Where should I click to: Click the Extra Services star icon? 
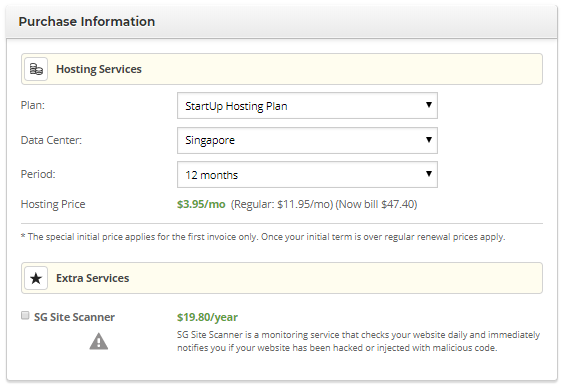(x=36, y=278)
